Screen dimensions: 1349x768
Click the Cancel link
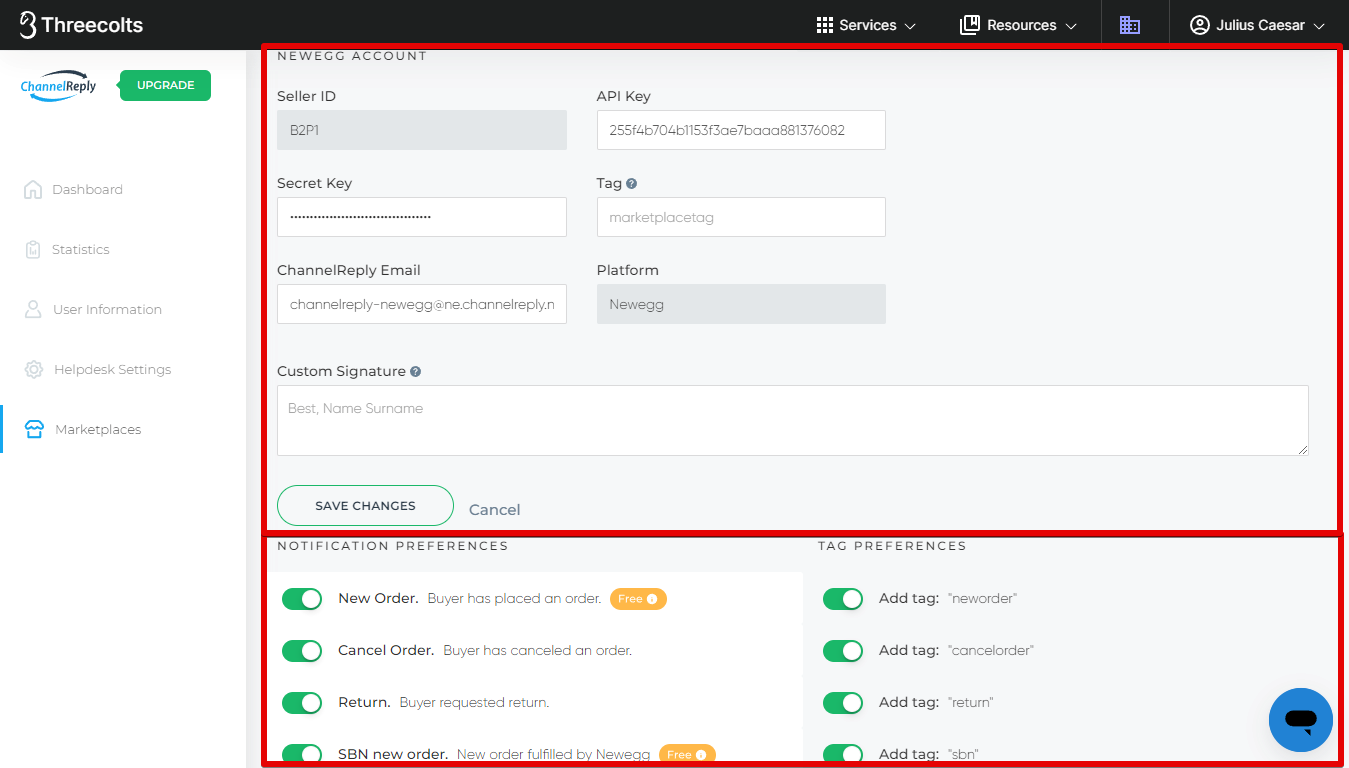494,510
